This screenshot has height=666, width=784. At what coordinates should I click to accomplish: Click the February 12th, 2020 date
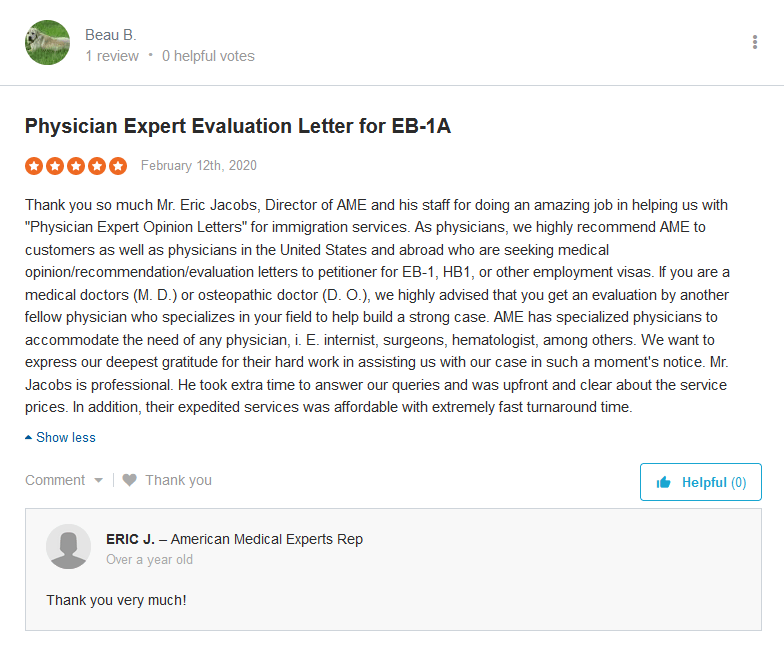pos(198,166)
